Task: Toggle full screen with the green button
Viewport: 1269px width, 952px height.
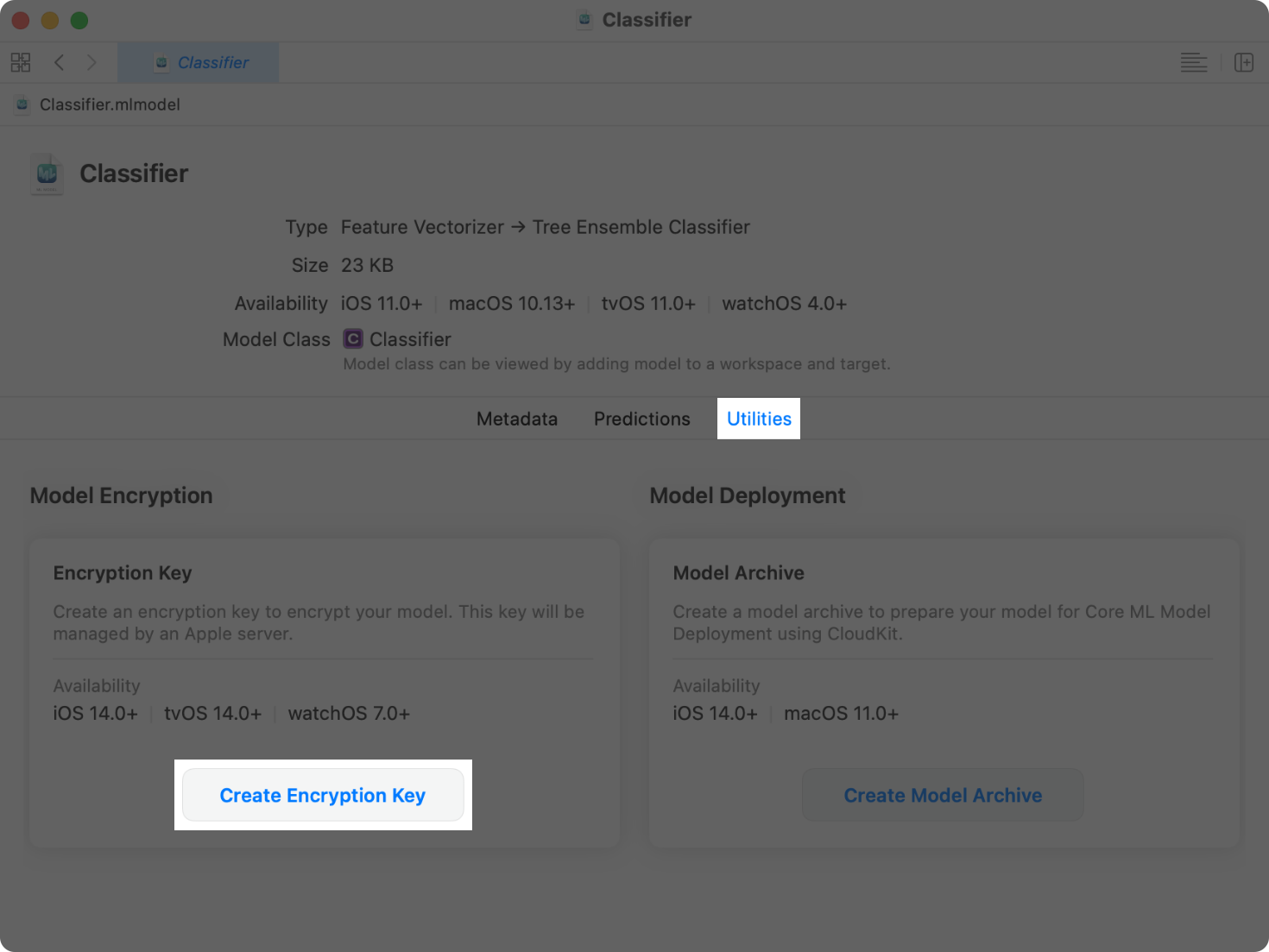Action: 79,19
